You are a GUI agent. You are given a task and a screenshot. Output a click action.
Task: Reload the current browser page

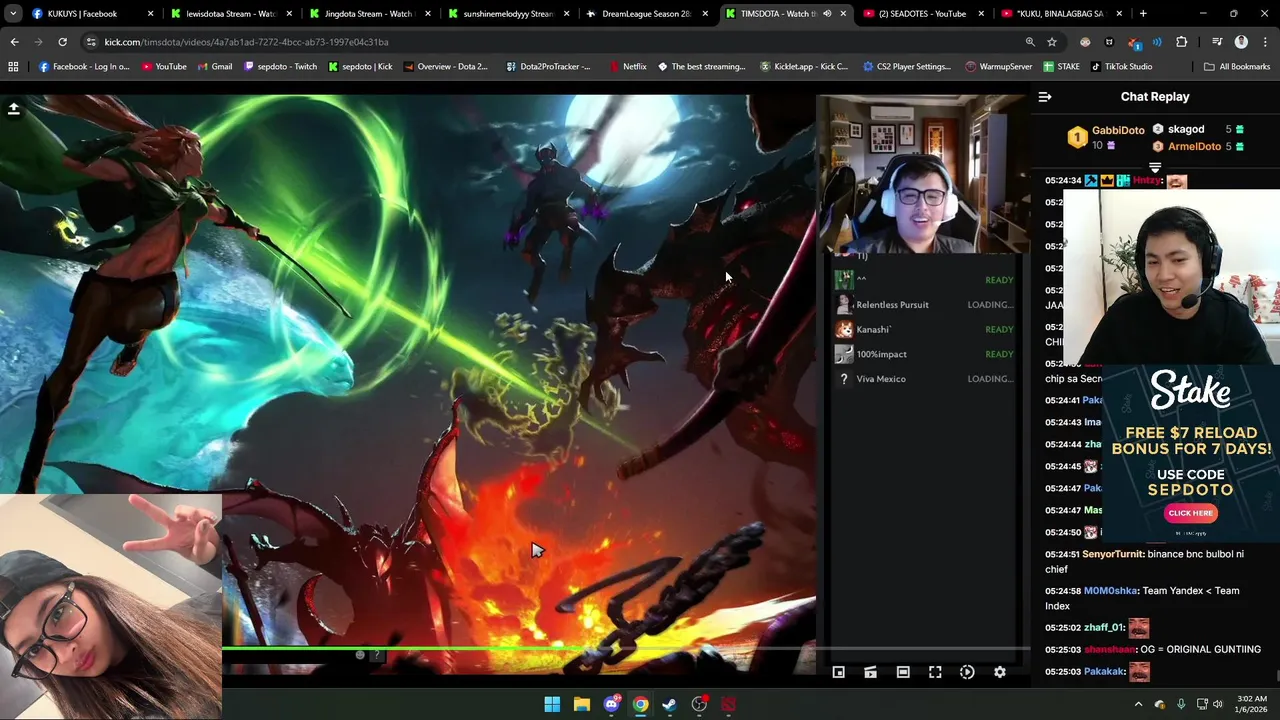(x=62, y=42)
